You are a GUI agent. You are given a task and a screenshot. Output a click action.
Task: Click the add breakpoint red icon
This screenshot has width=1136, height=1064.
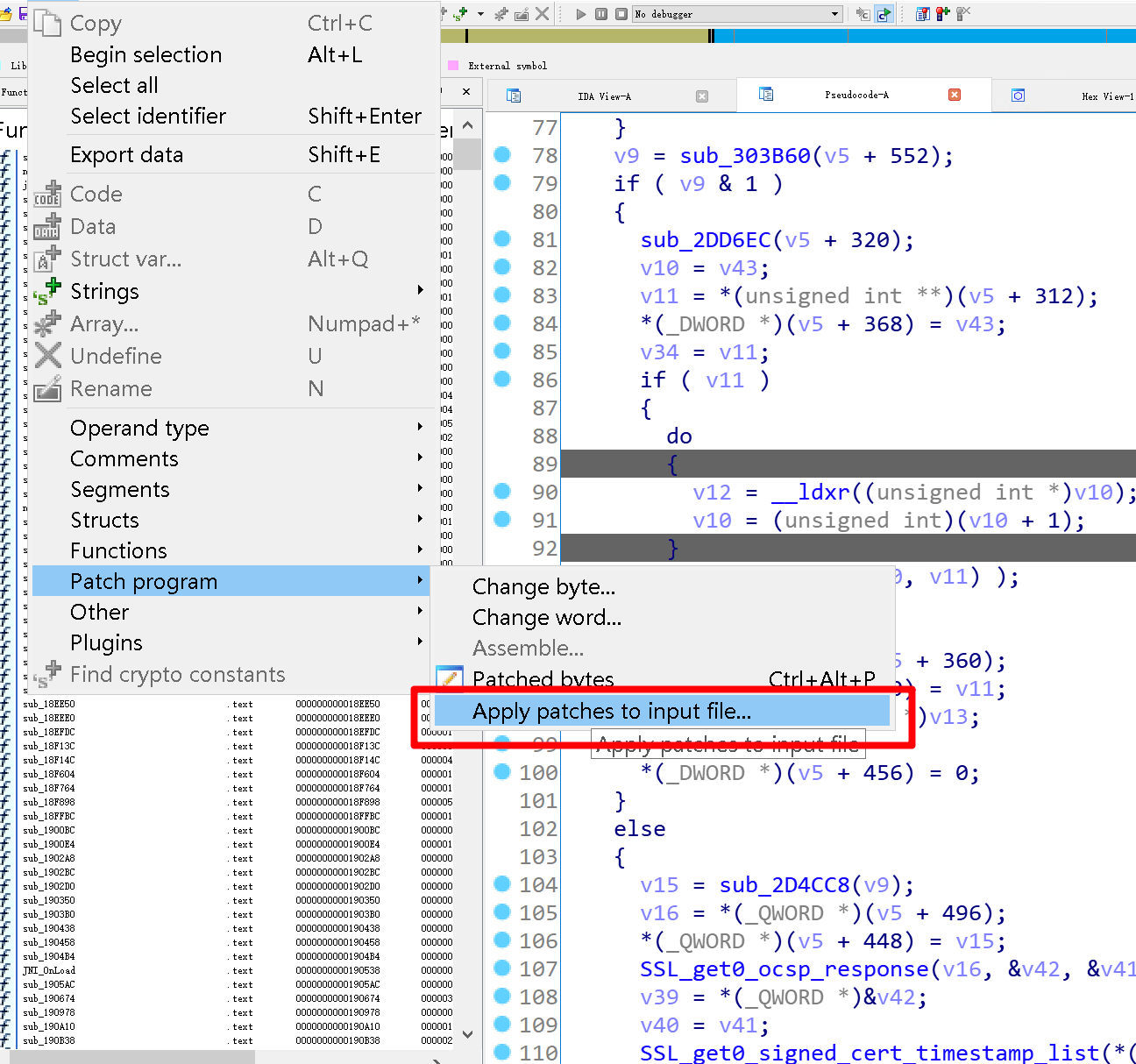click(x=942, y=14)
